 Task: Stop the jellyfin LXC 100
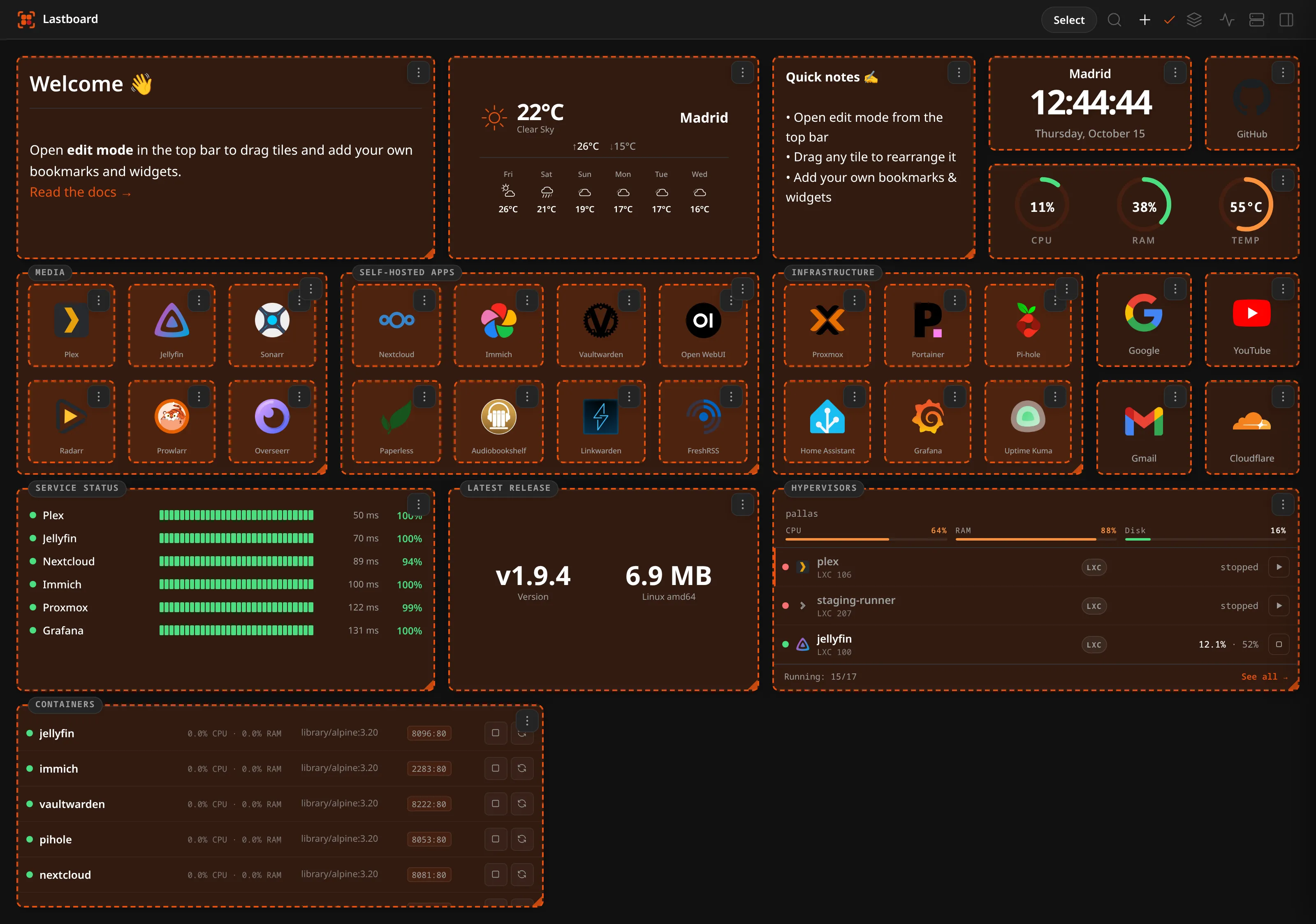(x=1279, y=644)
